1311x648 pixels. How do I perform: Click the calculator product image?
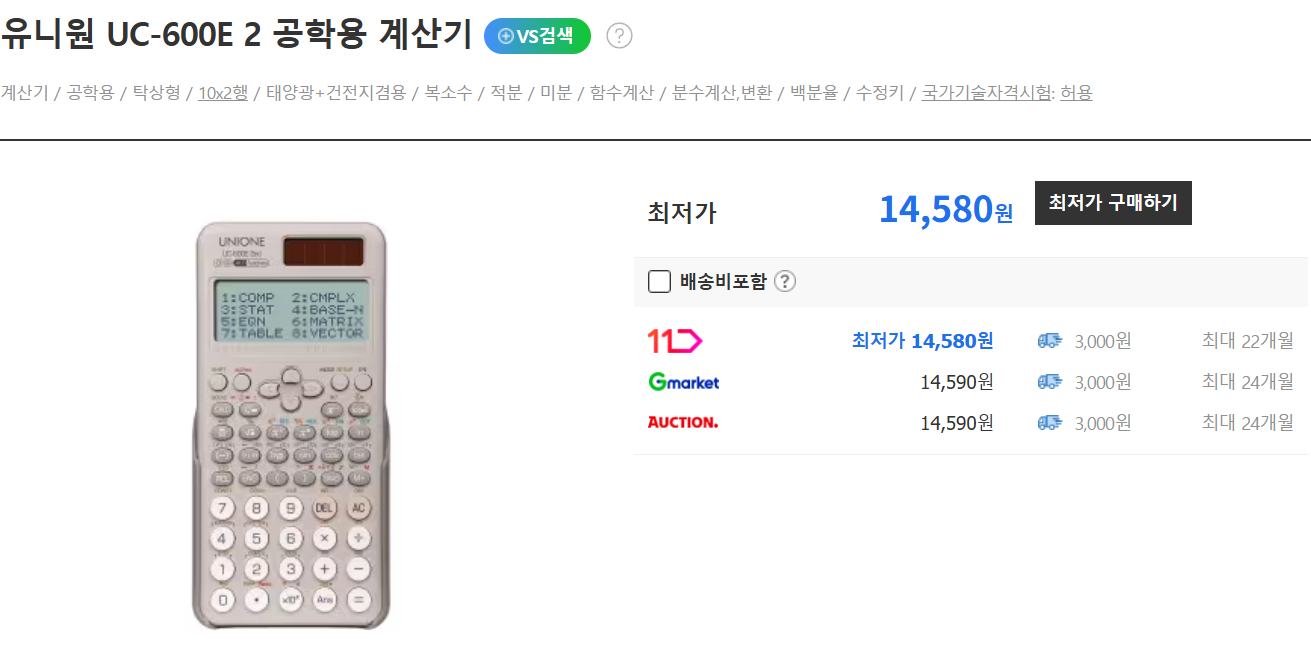(x=290, y=426)
